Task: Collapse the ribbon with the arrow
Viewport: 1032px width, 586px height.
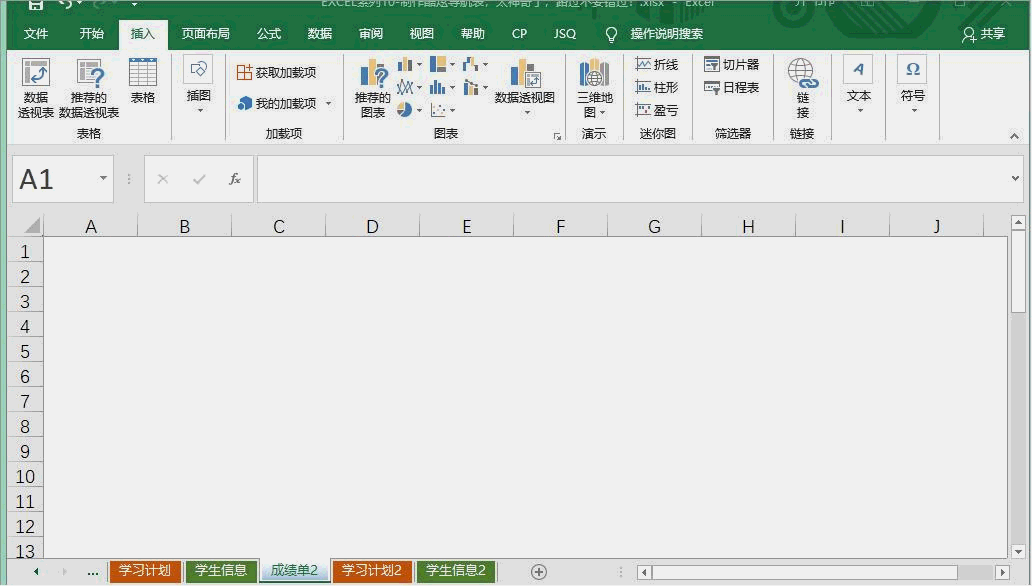Action: pyautogui.click(x=1014, y=136)
